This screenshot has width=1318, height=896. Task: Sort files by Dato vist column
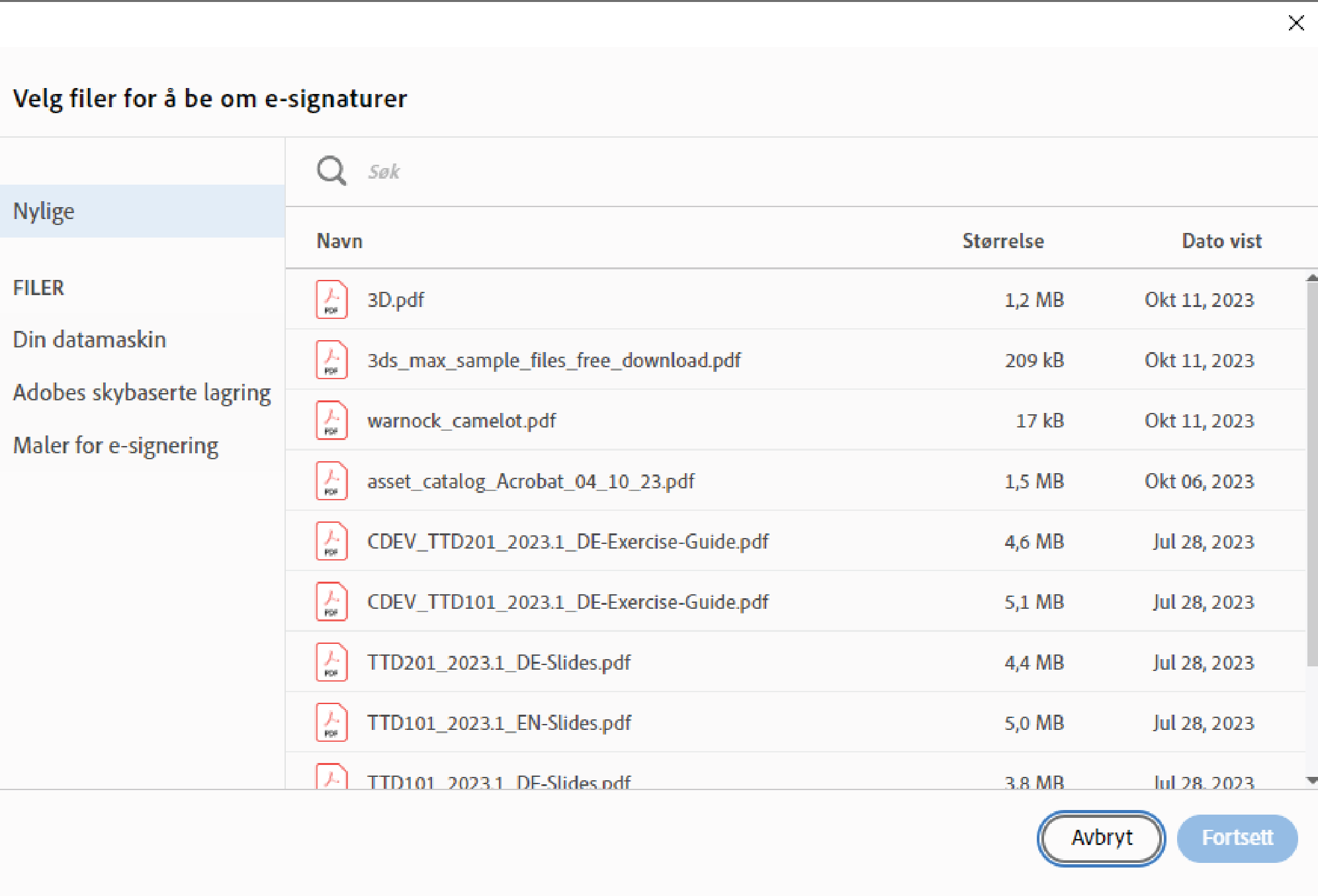point(1221,241)
